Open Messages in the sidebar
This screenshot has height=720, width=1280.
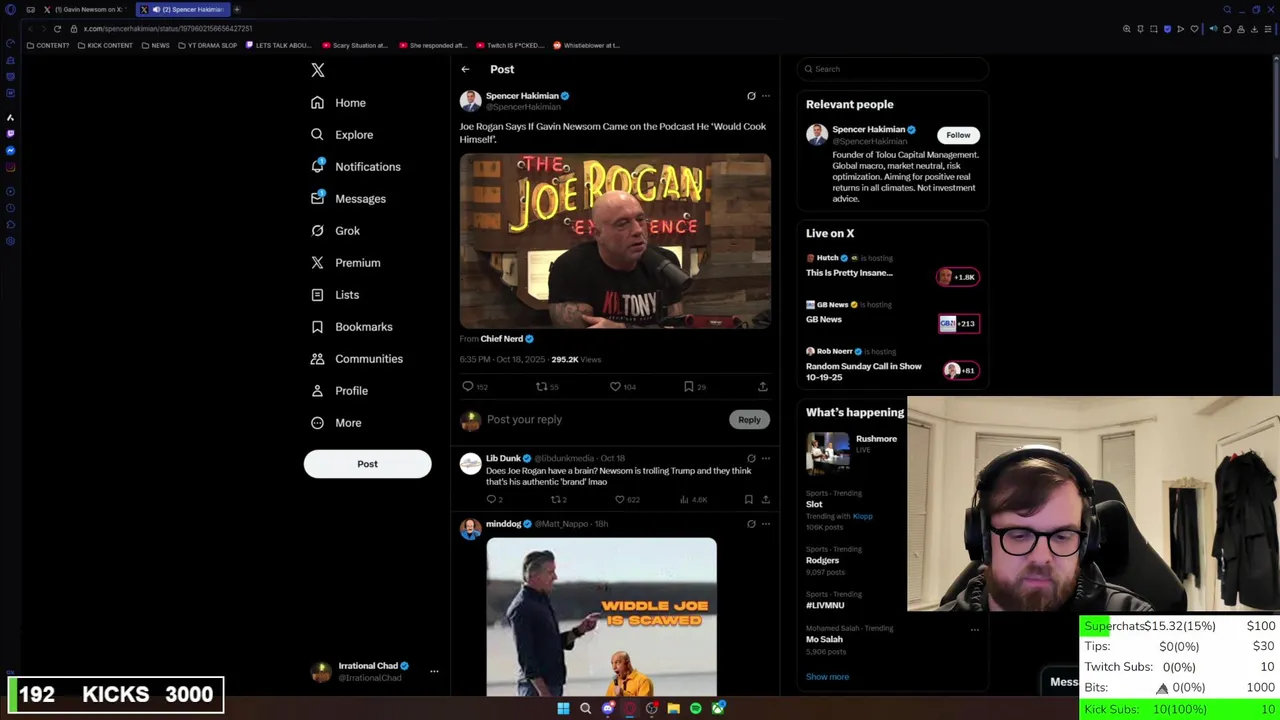pyautogui.click(x=348, y=199)
